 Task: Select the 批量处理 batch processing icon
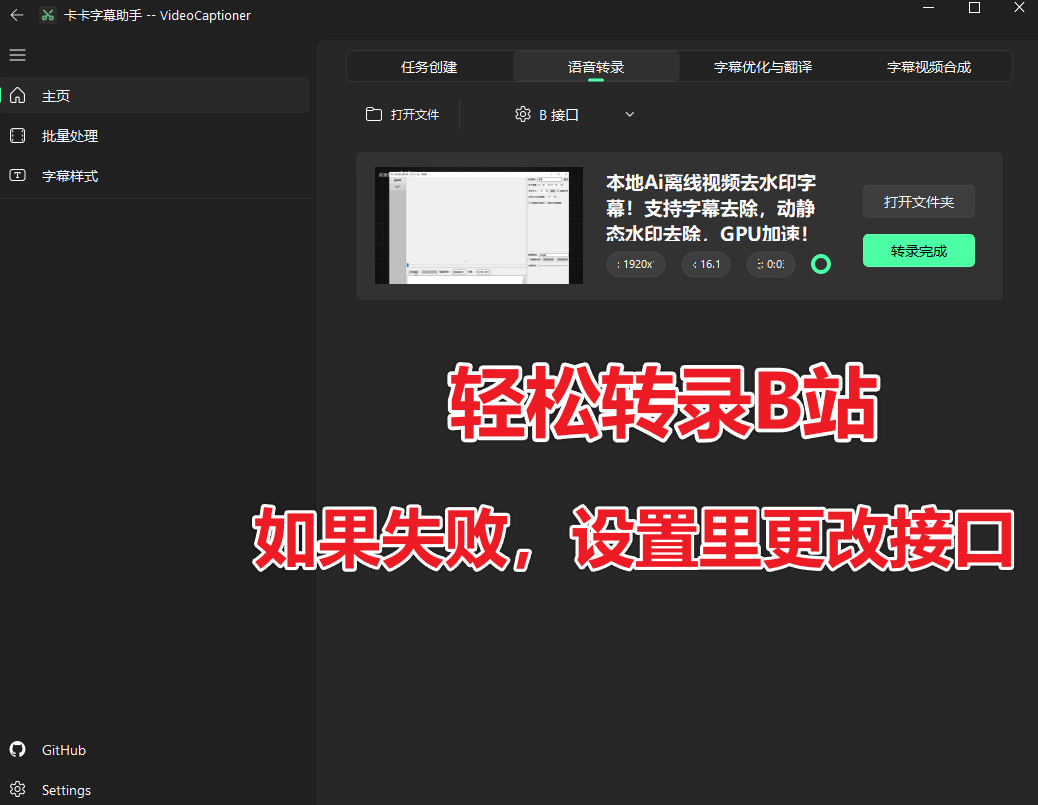click(17, 135)
